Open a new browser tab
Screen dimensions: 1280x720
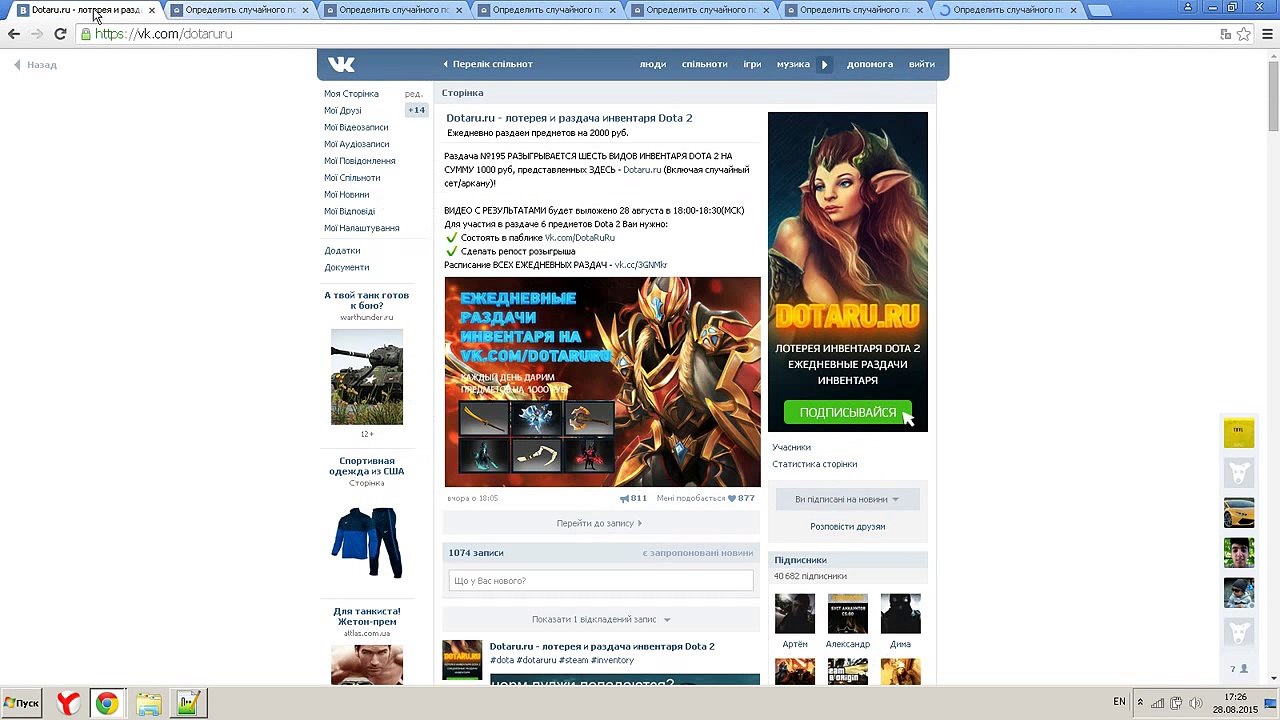(1100, 11)
